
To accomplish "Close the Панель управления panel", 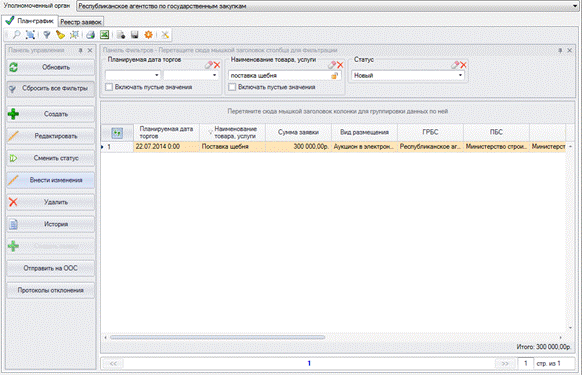I will pos(90,50).
